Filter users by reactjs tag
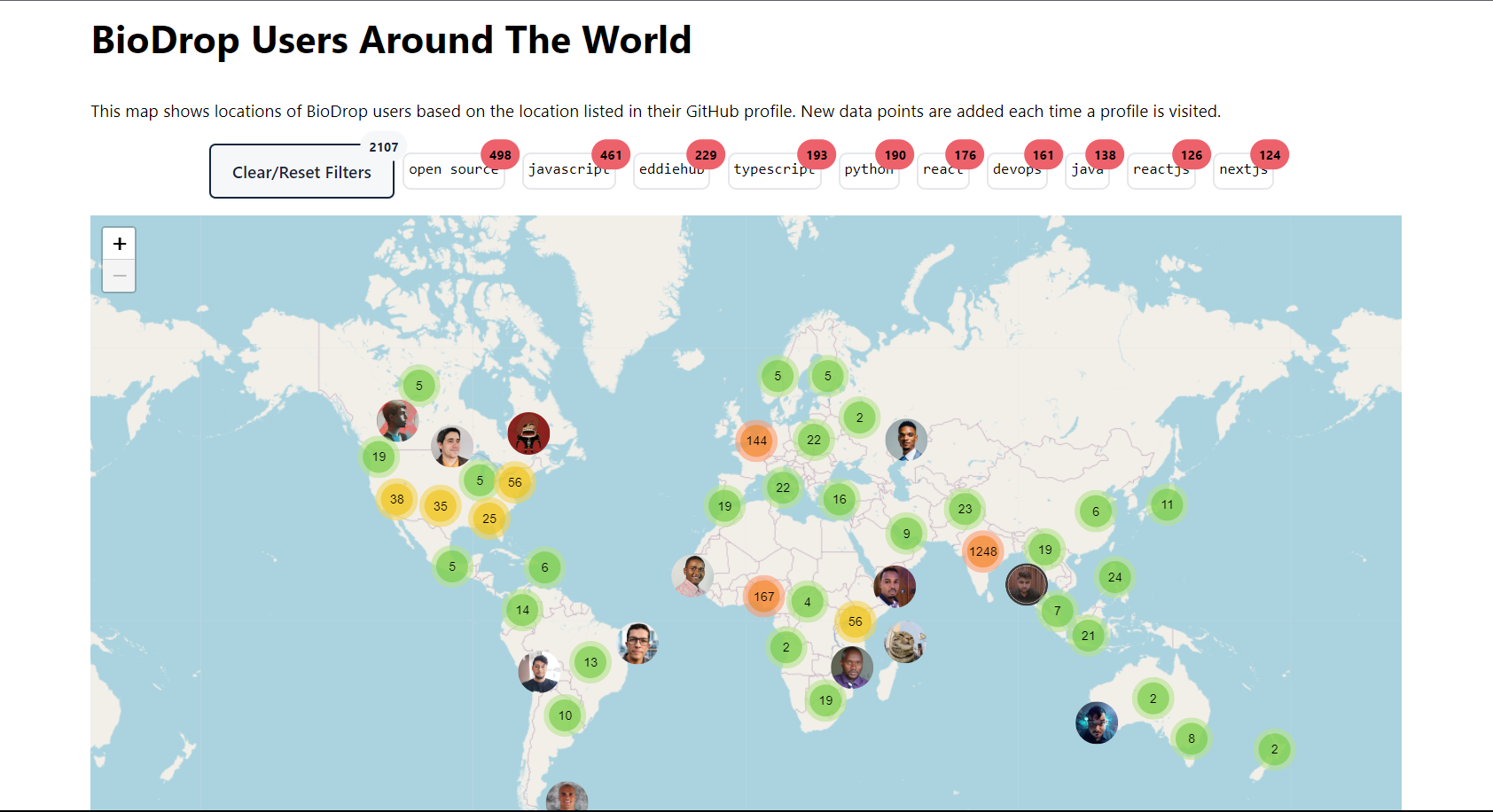Image resolution: width=1493 pixels, height=812 pixels. click(x=1161, y=169)
